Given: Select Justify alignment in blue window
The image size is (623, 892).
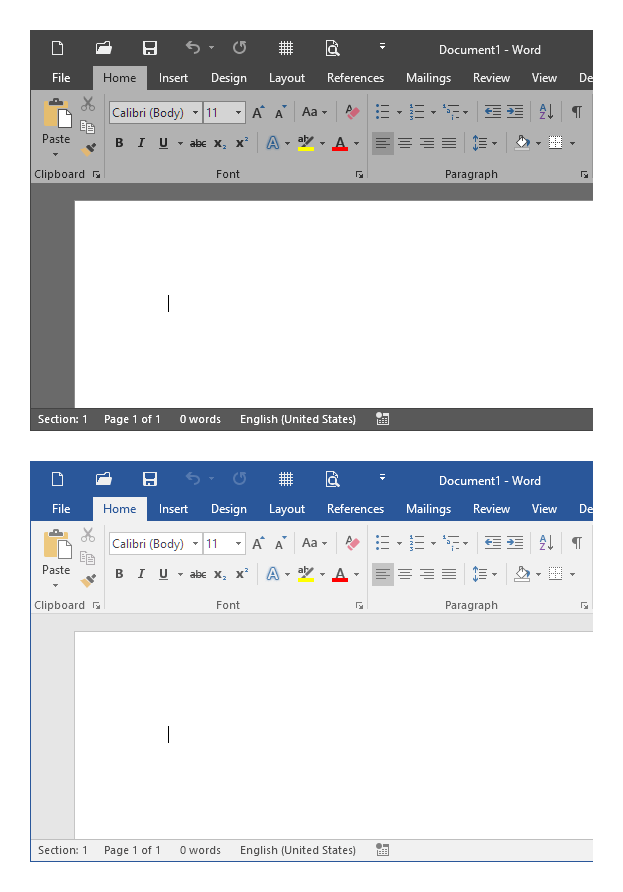Looking at the screenshot, I should 449,575.
